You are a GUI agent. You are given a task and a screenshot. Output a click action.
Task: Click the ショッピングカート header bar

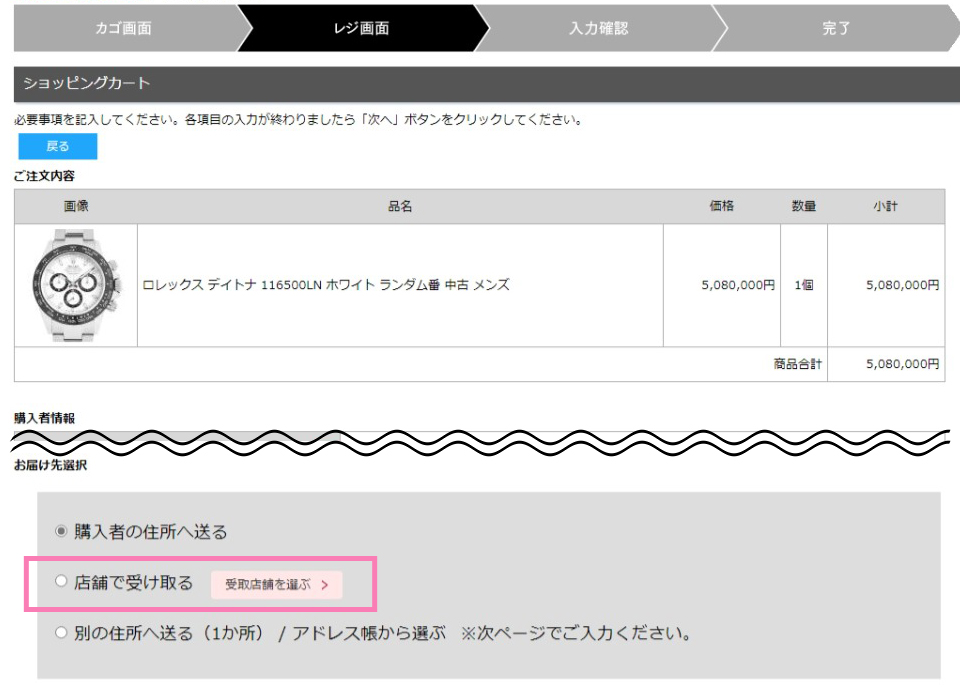pyautogui.click(x=487, y=84)
